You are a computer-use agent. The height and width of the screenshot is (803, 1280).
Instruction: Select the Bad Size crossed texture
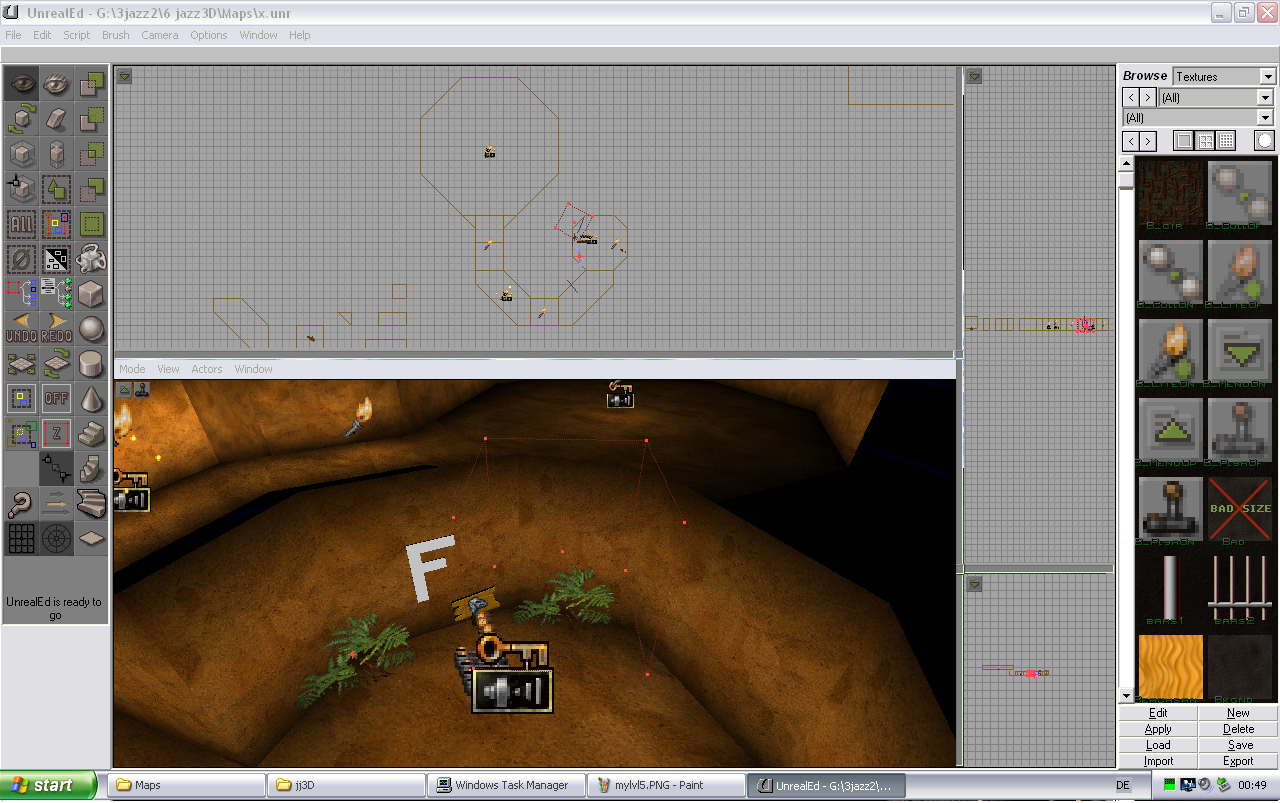[1239, 508]
